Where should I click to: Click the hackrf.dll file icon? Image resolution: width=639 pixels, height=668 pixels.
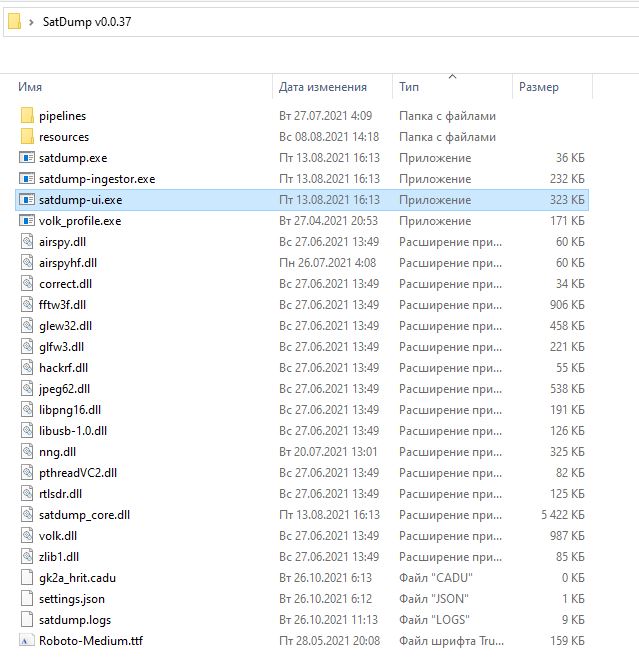[27, 367]
